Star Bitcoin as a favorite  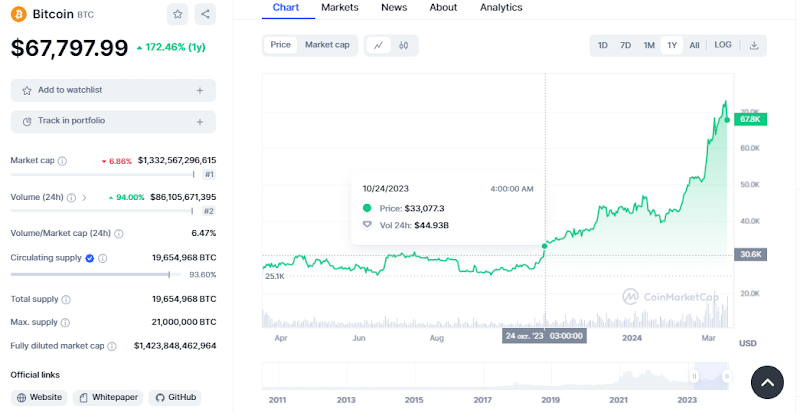tap(177, 14)
